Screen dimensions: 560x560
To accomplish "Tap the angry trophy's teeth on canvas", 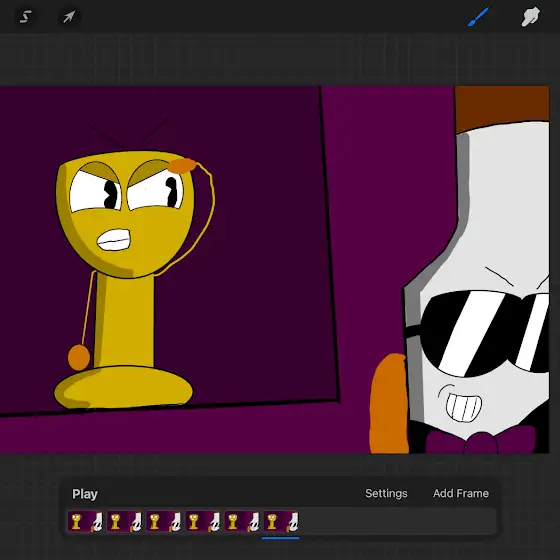I will (x=114, y=240).
